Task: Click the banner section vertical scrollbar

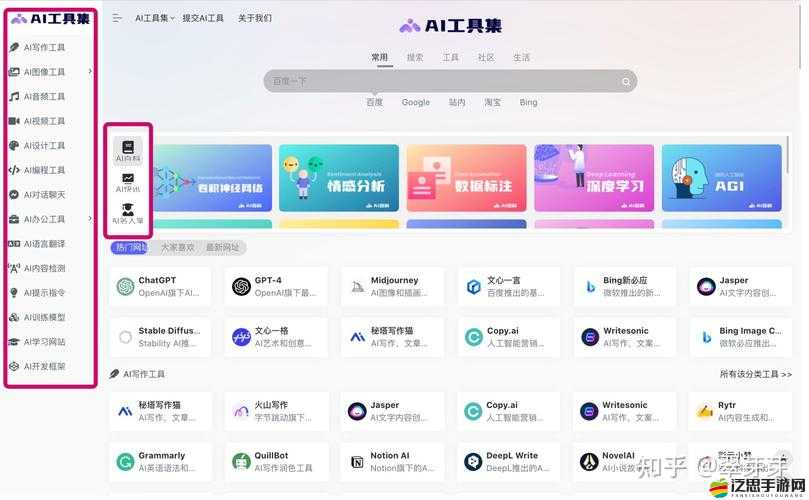Action: click(788, 155)
